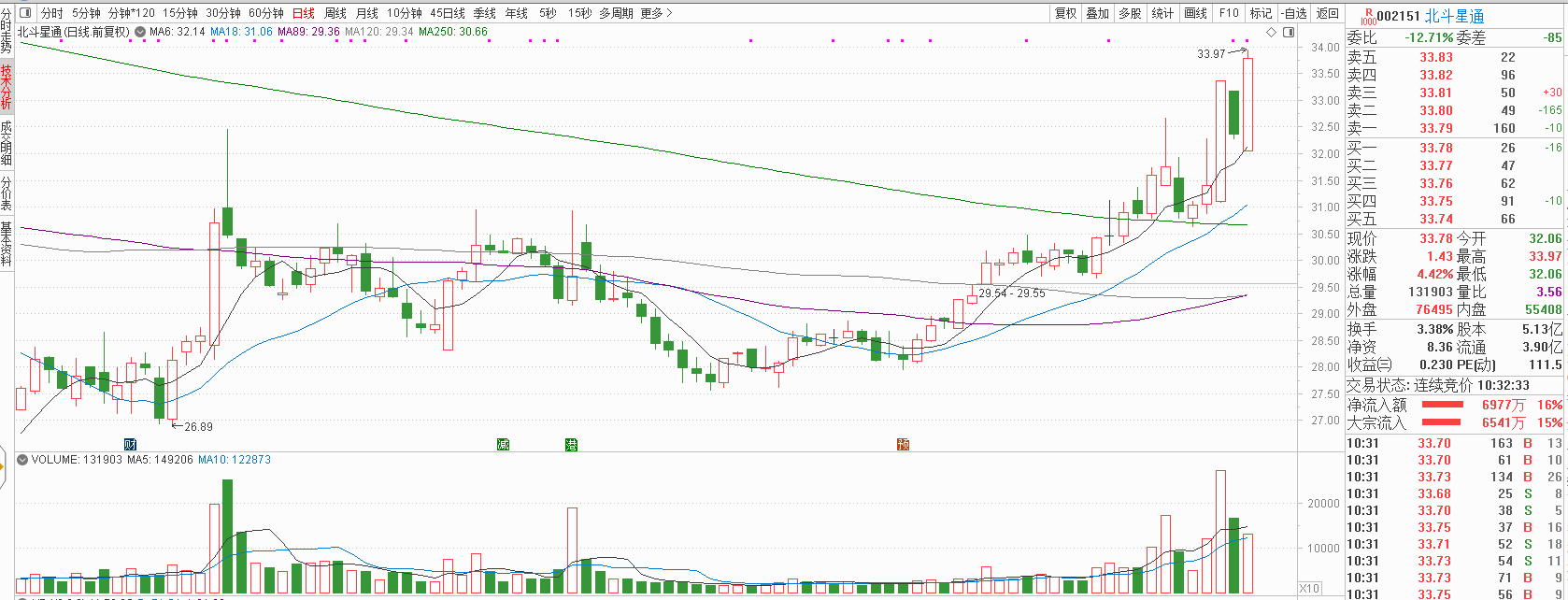The width and height of the screenshot is (1568, 600).
Task: Click the 买五 price 33.74
Action: tap(1436, 219)
